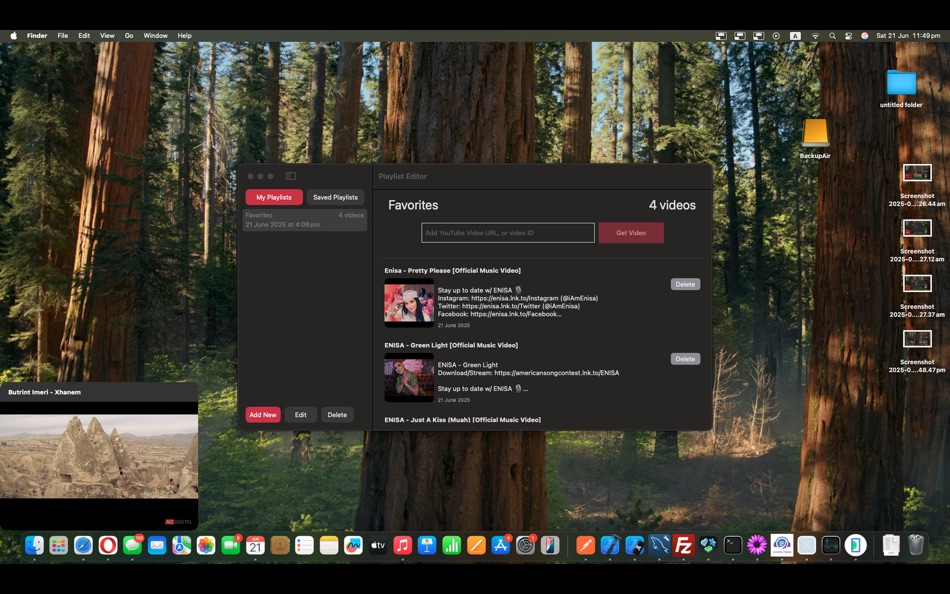Open Apple Music from the Dock
The width and height of the screenshot is (950, 594).
click(401, 545)
